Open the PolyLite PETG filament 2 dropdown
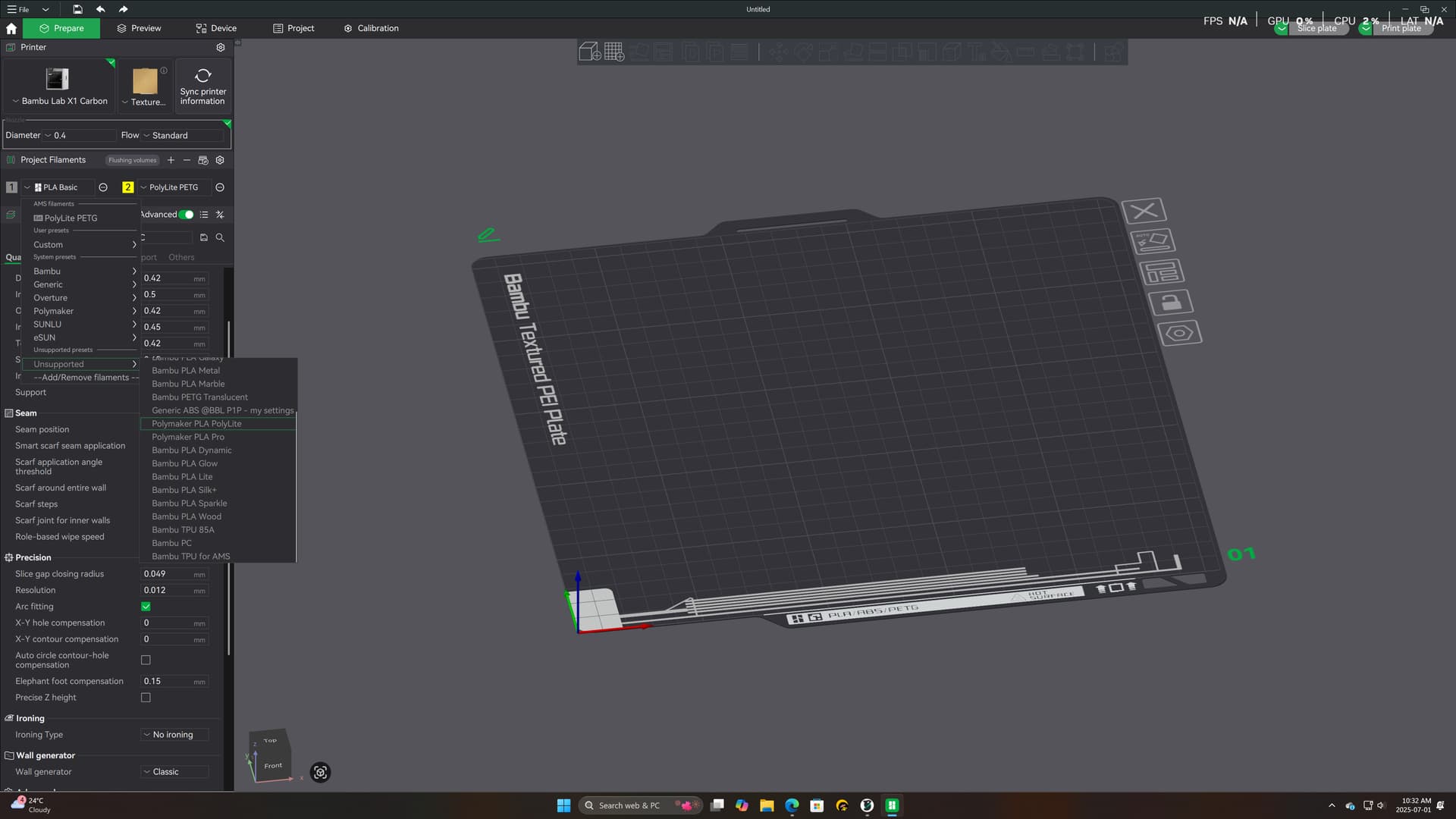 [174, 187]
